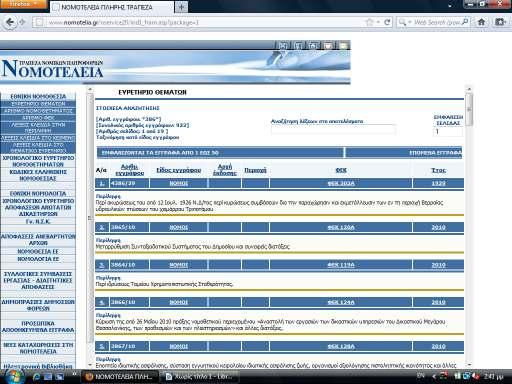Open the Firefox home page icon
512x384 pixels.
click(481, 22)
